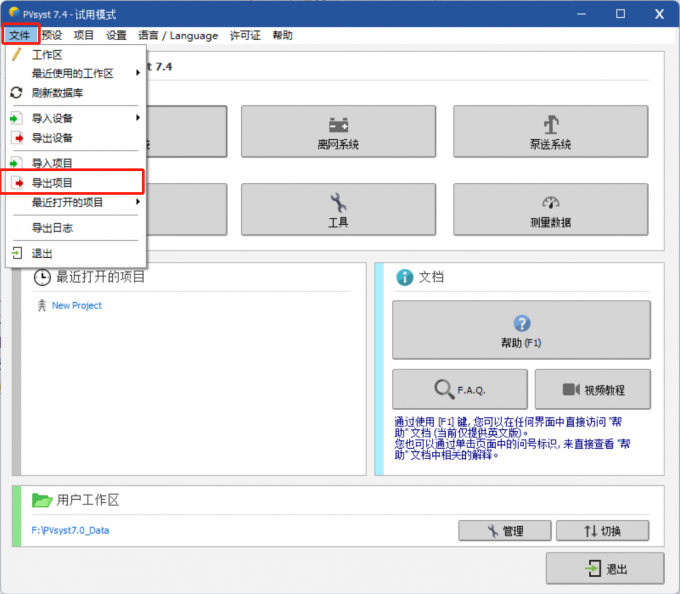Click the camera icon for 视频教程

click(571, 389)
